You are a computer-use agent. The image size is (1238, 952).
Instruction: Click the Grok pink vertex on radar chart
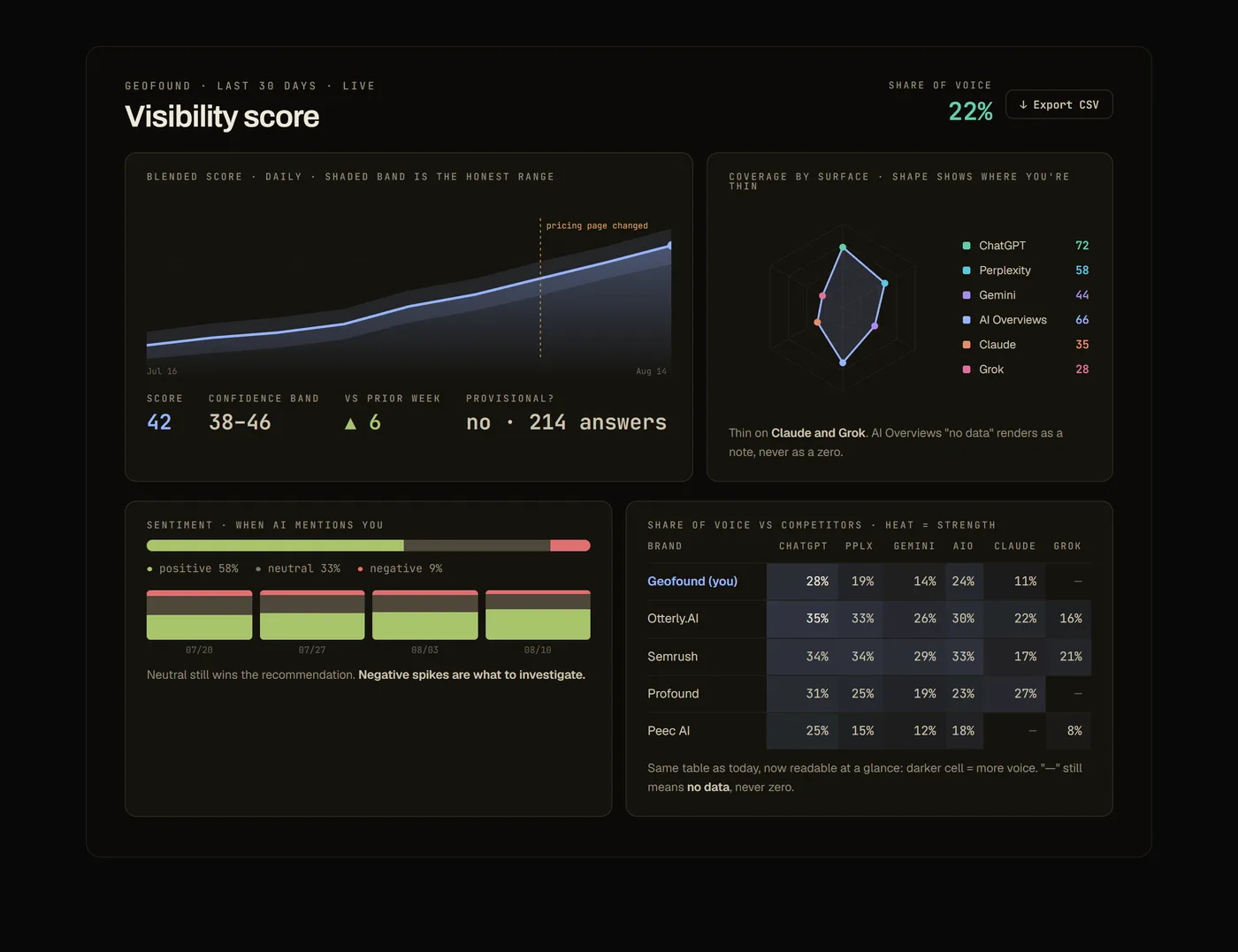click(x=822, y=295)
